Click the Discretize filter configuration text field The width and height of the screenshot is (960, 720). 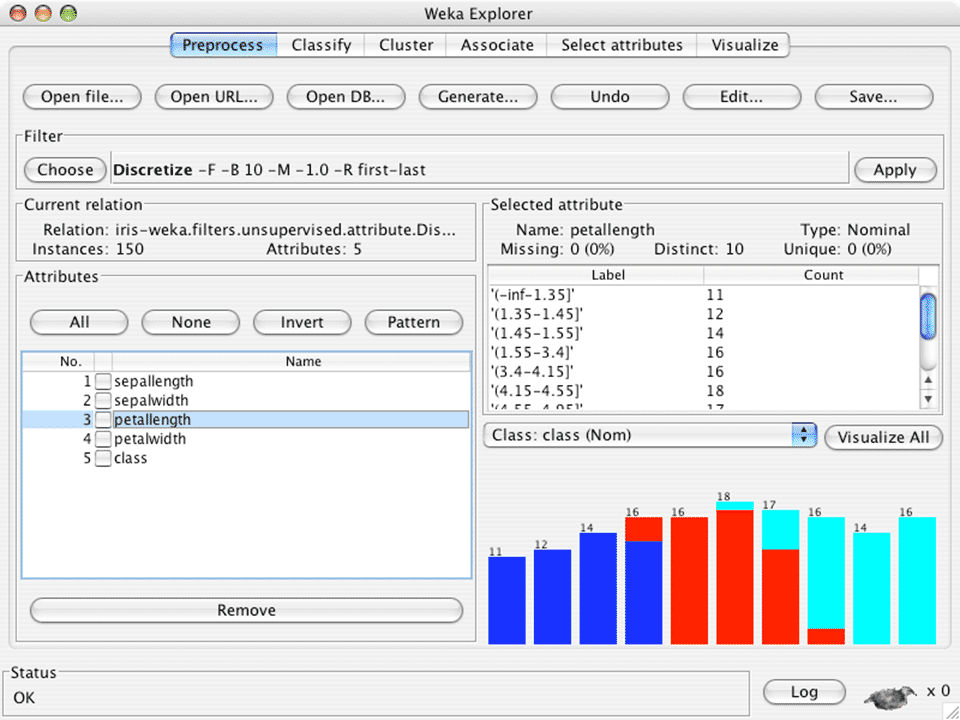point(478,170)
